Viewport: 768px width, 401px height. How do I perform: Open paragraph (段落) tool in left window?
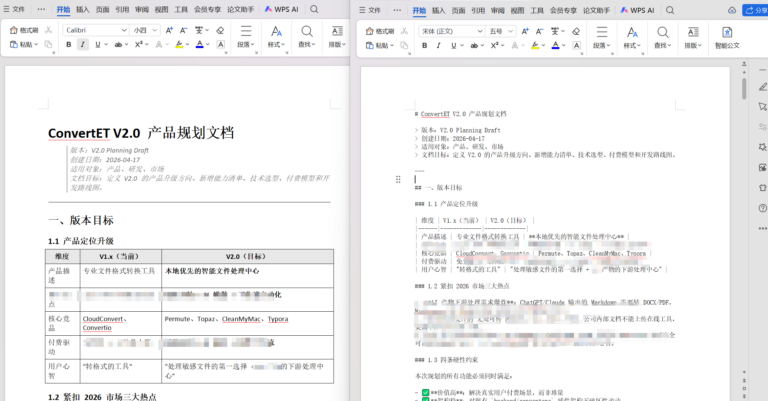246,36
